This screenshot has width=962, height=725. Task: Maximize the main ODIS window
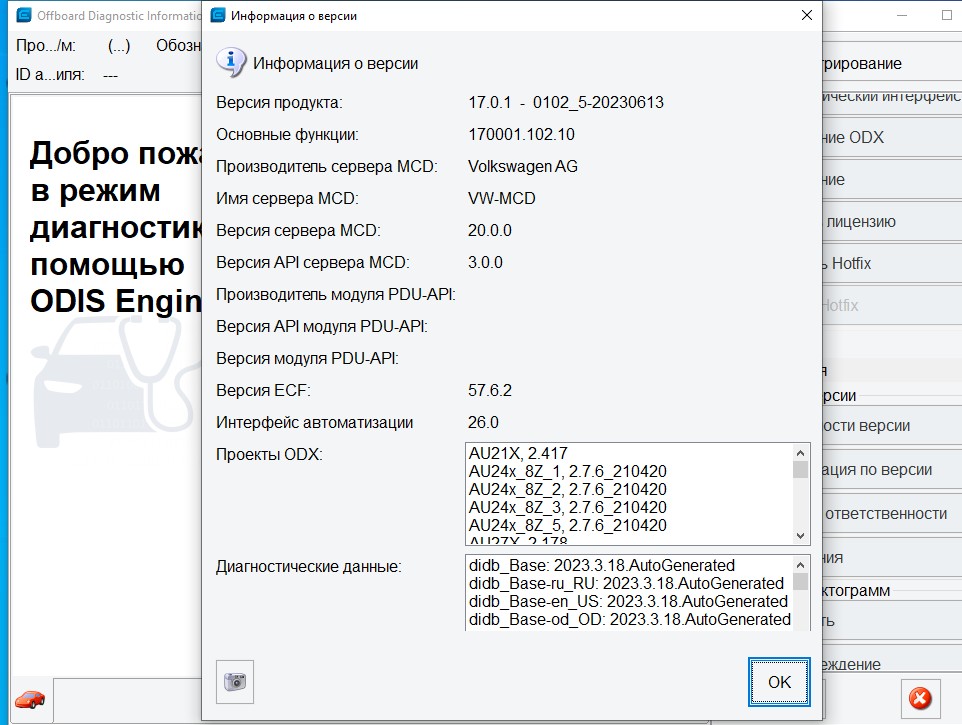[946, 16]
